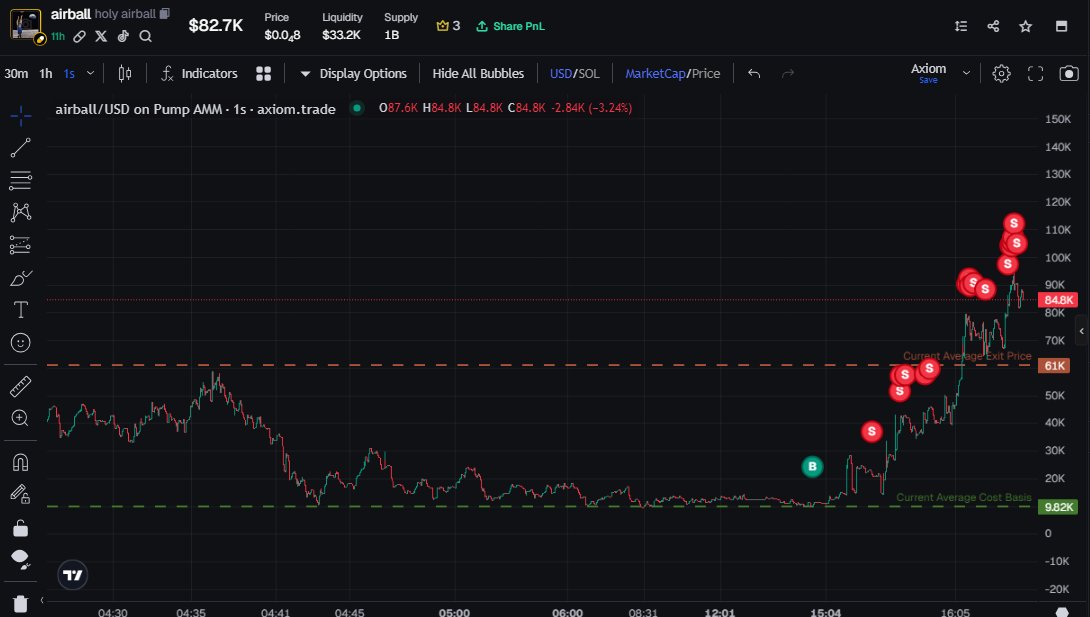Click the panel layout icon top right
Screen dimensions: 1090x617
point(1061,26)
